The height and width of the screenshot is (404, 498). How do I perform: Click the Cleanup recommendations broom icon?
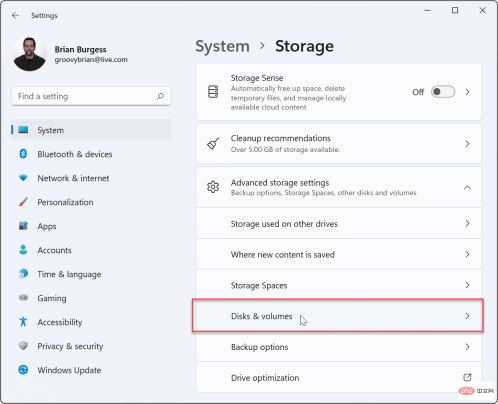[213, 144]
